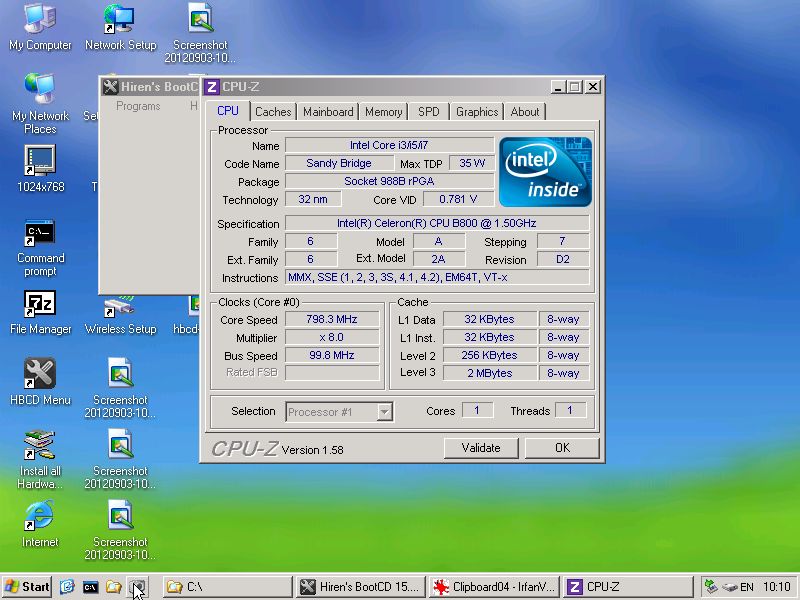Launch Install all Hardware shortcut
Image resolution: width=800 pixels, height=600 pixels.
tap(40, 459)
